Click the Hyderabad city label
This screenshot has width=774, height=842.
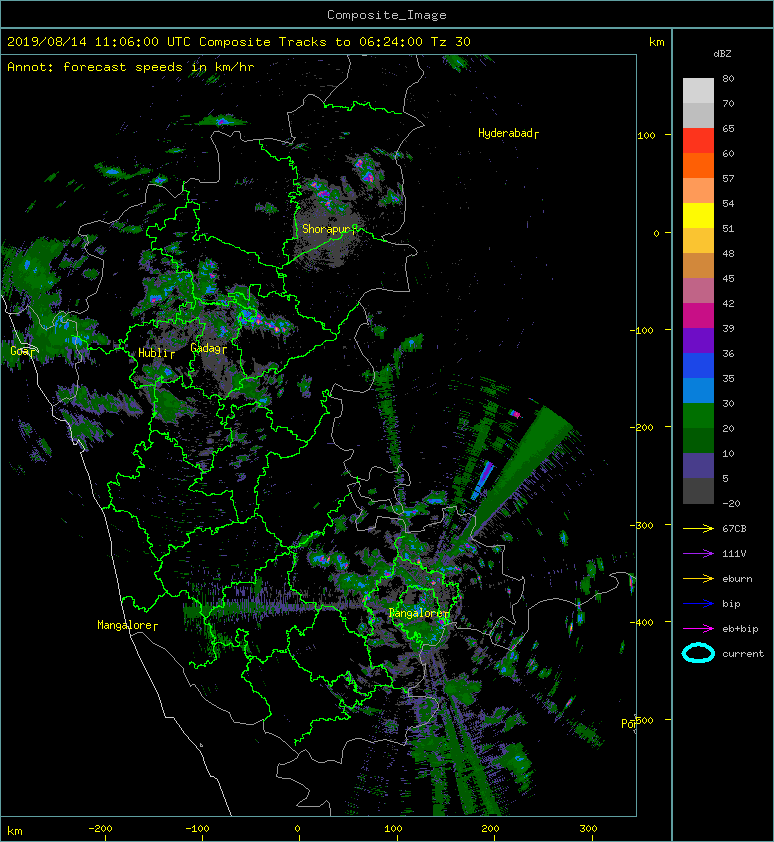click(505, 133)
